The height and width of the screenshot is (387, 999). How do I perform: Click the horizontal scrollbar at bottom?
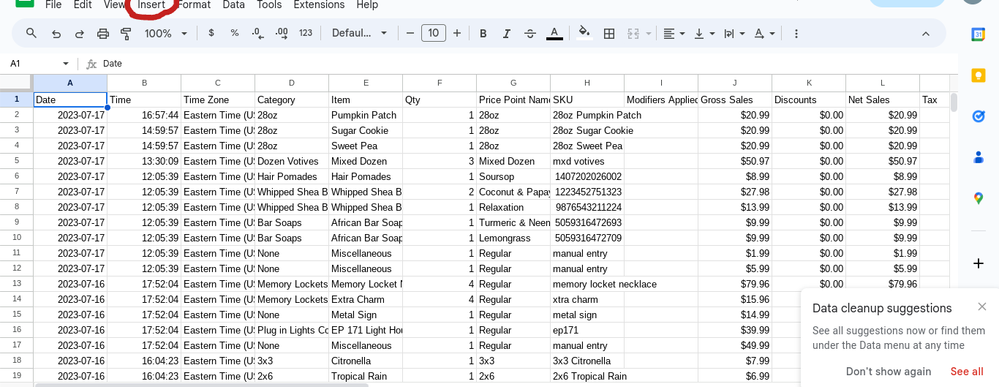click(202, 384)
